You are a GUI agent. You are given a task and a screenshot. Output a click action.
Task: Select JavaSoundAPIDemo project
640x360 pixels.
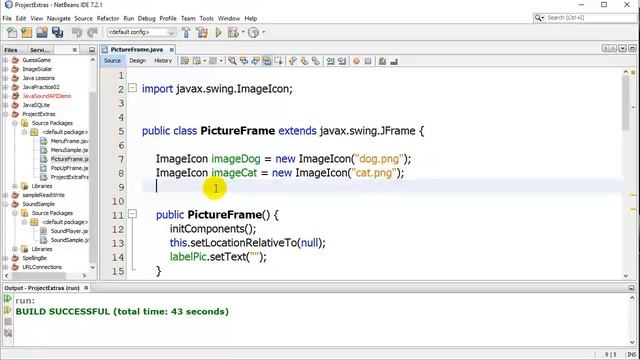pyautogui.click(x=47, y=96)
